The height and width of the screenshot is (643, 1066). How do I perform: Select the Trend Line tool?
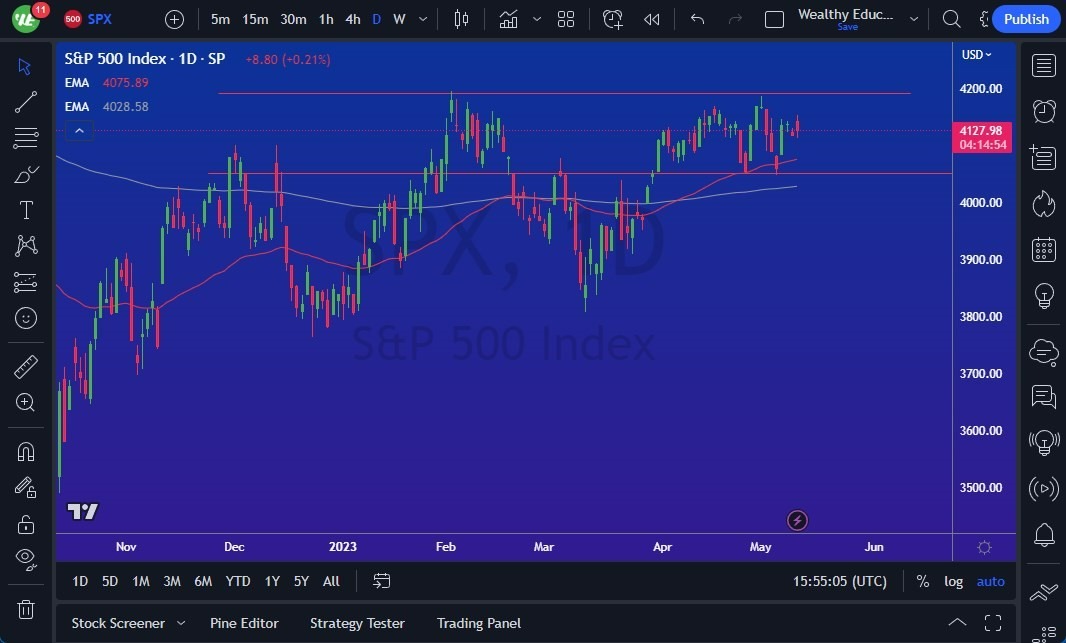coord(25,101)
